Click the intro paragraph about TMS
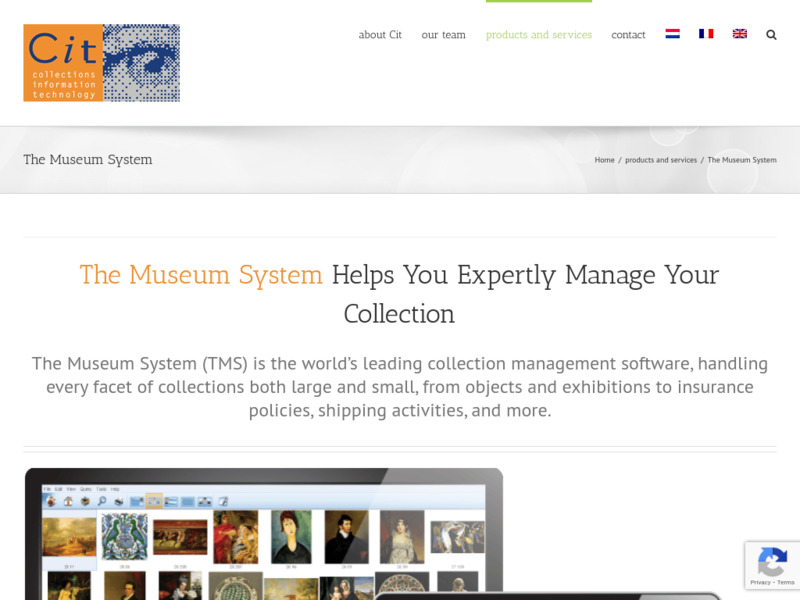The image size is (800, 600). pos(400,387)
